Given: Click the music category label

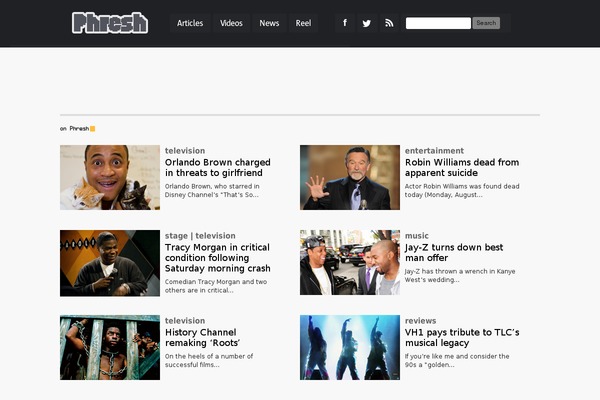Looking at the screenshot, I should (417, 236).
